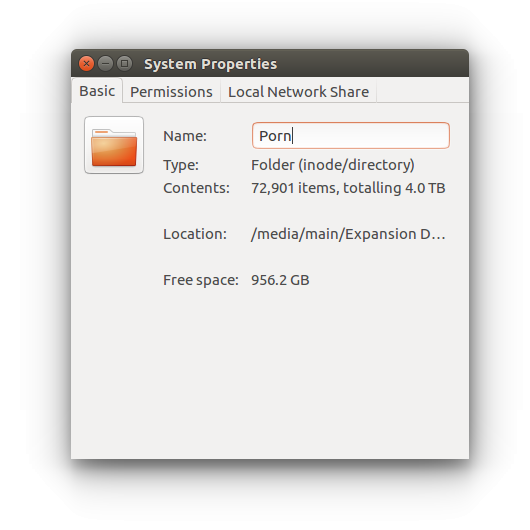530x530 pixels.
Task: Select the Folder (inode/directory) type text
Action: point(333,165)
